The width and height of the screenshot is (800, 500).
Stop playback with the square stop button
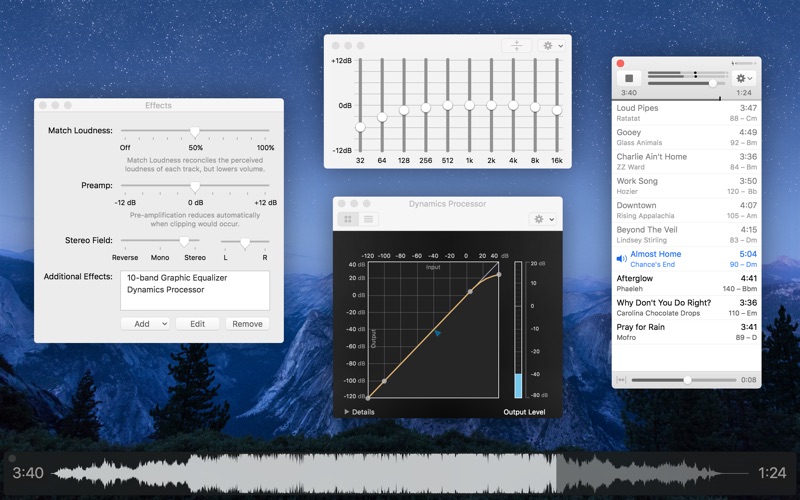(629, 78)
